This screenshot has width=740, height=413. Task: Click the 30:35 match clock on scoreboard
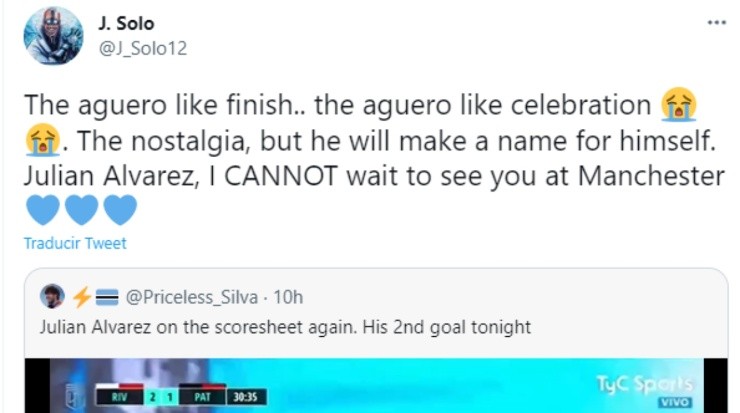tap(245, 398)
